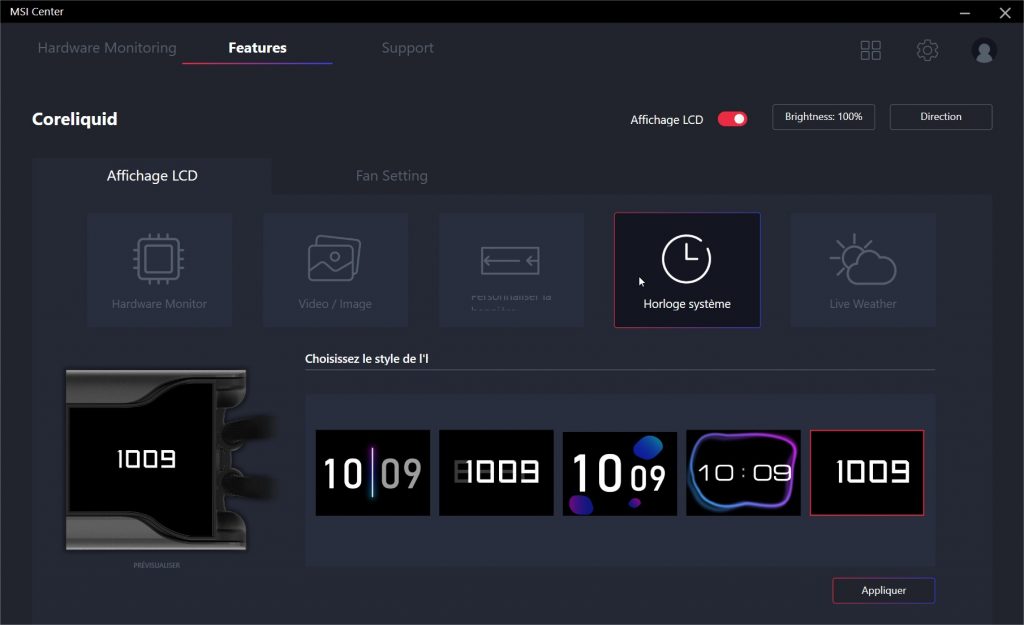Click the cooler LCD preview image
This screenshot has width=1024, height=625.
[156, 460]
